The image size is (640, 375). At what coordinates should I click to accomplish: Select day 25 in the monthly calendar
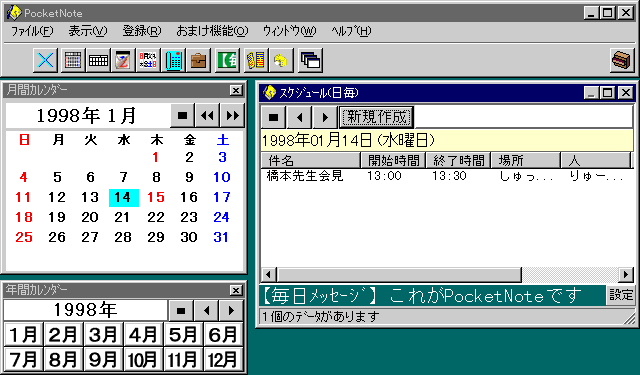tap(24, 237)
